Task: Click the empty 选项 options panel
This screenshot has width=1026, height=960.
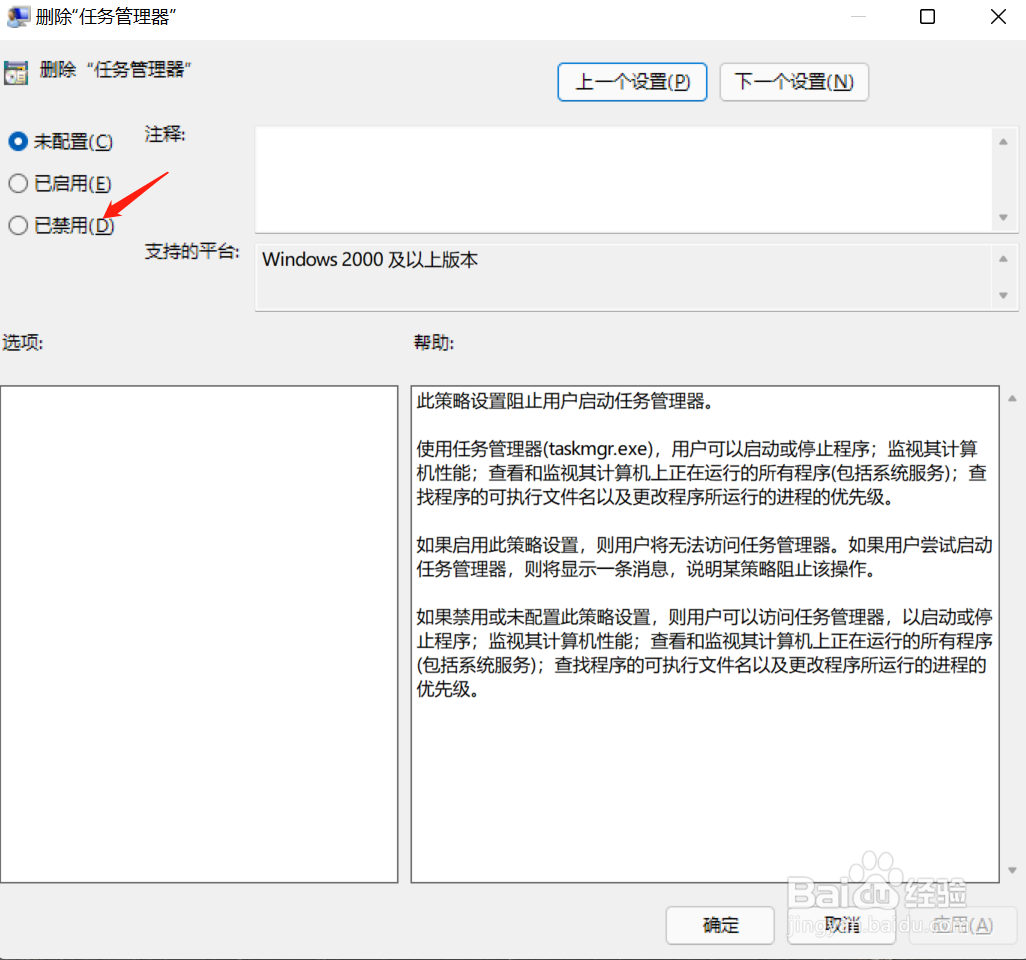Action: [x=199, y=633]
